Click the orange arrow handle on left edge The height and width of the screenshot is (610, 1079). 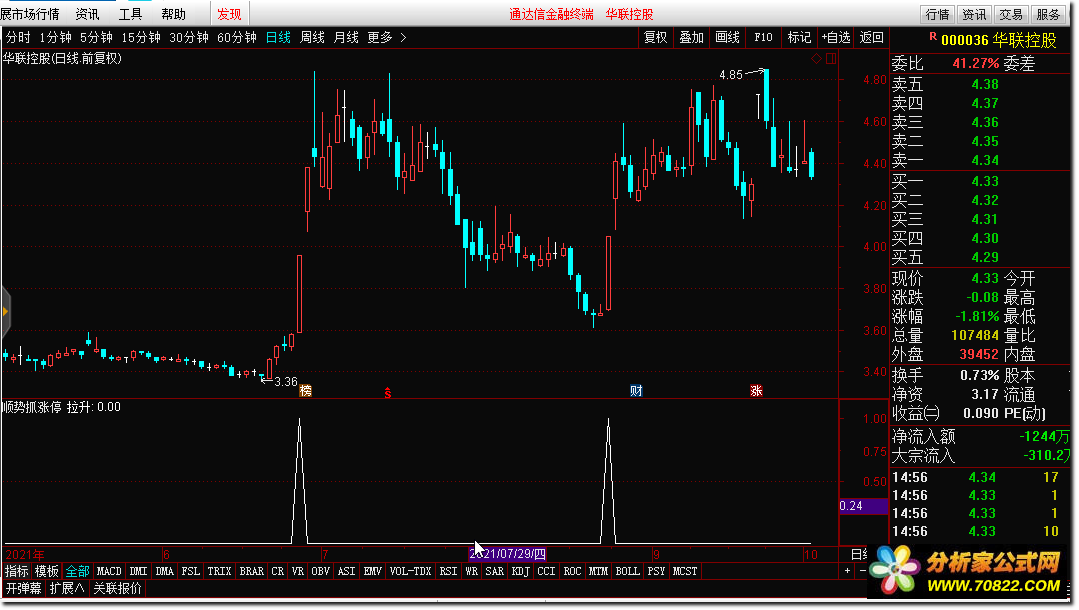(6, 312)
